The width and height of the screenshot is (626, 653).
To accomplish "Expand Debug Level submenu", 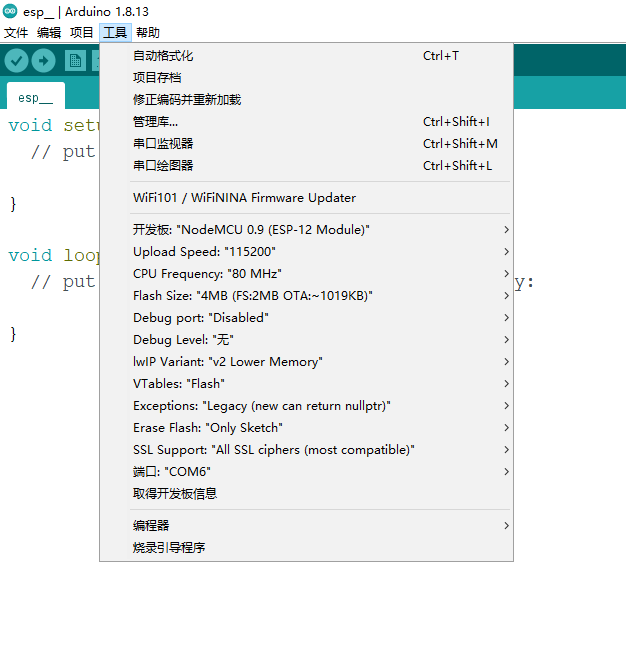I will pos(306,340).
